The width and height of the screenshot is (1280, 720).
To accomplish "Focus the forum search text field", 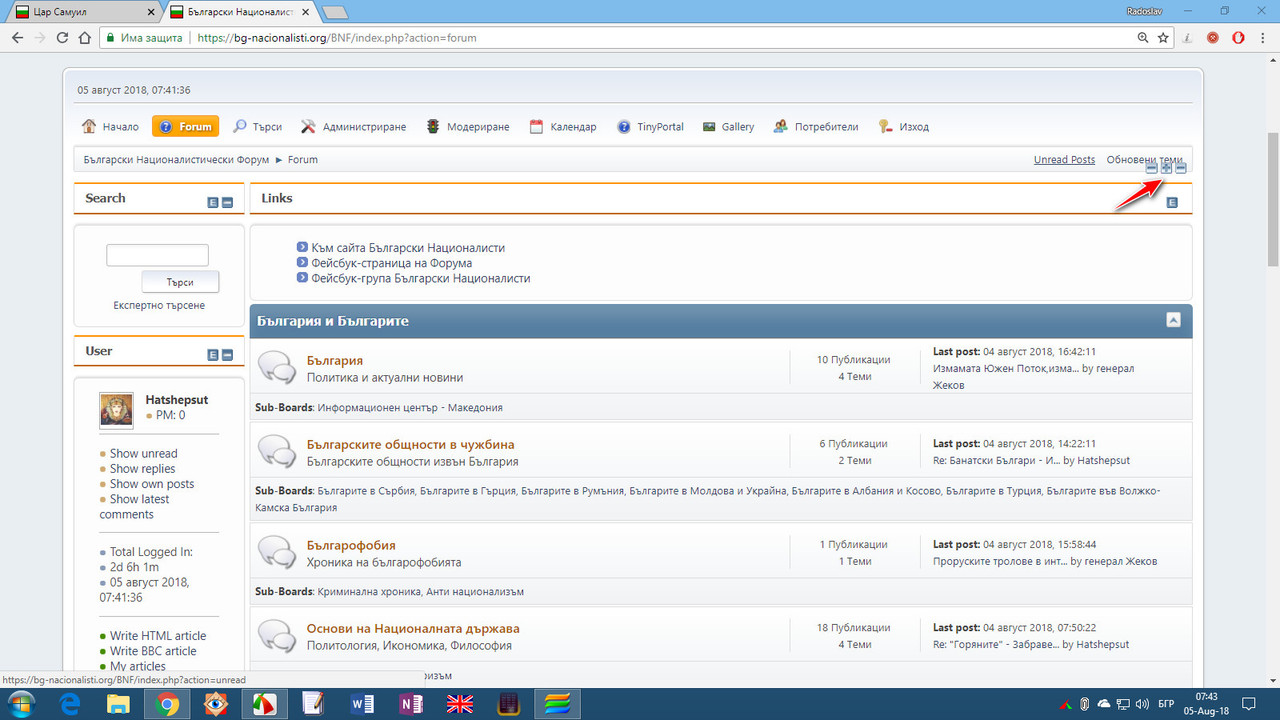I will pyautogui.click(x=158, y=255).
